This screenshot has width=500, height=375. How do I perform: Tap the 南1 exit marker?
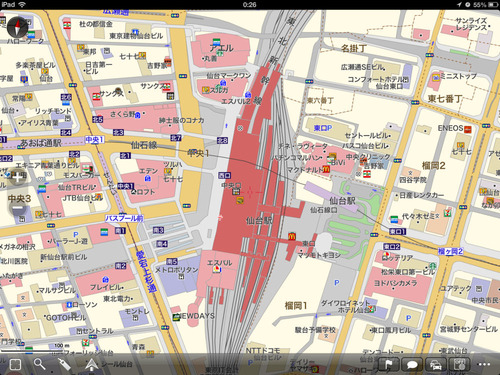pyautogui.click(x=120, y=231)
